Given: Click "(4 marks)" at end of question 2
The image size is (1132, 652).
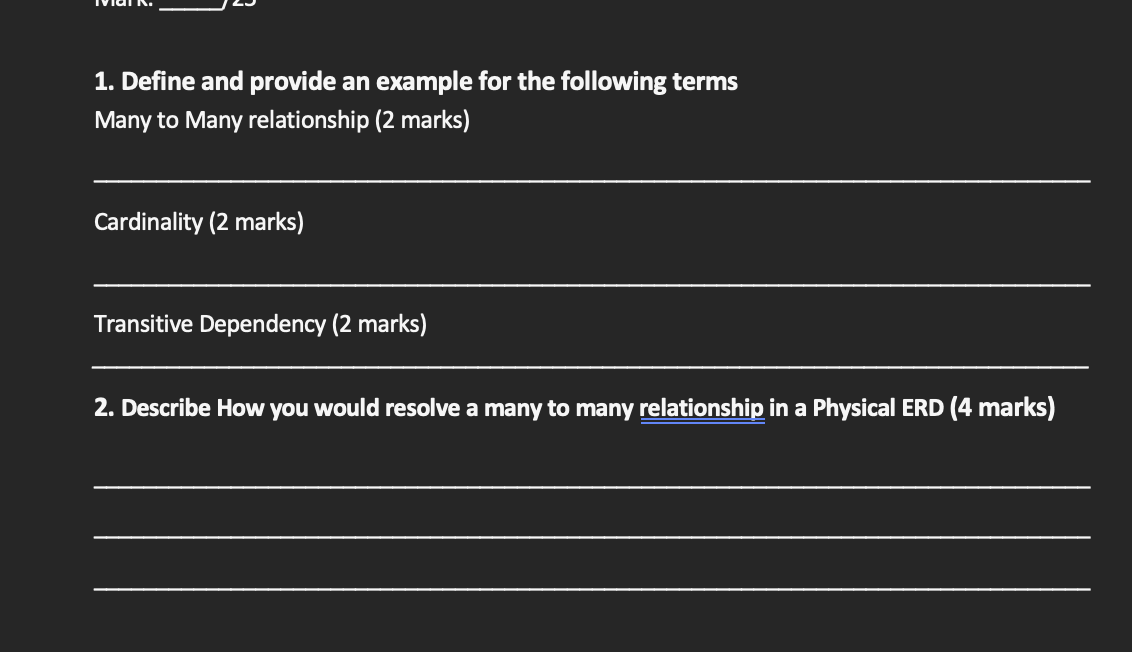Looking at the screenshot, I should (x=1002, y=408).
